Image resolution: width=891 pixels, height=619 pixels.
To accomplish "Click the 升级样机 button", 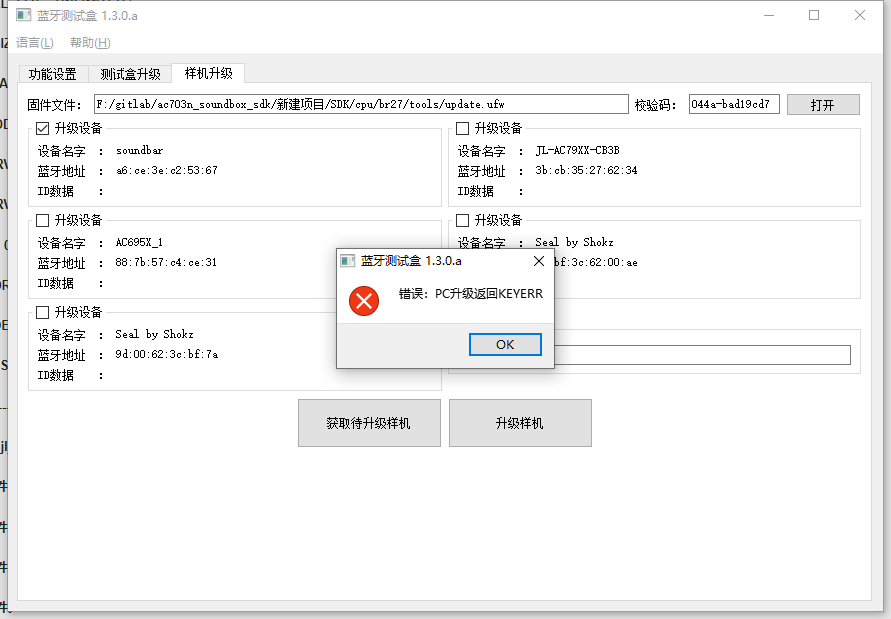I will coord(520,423).
